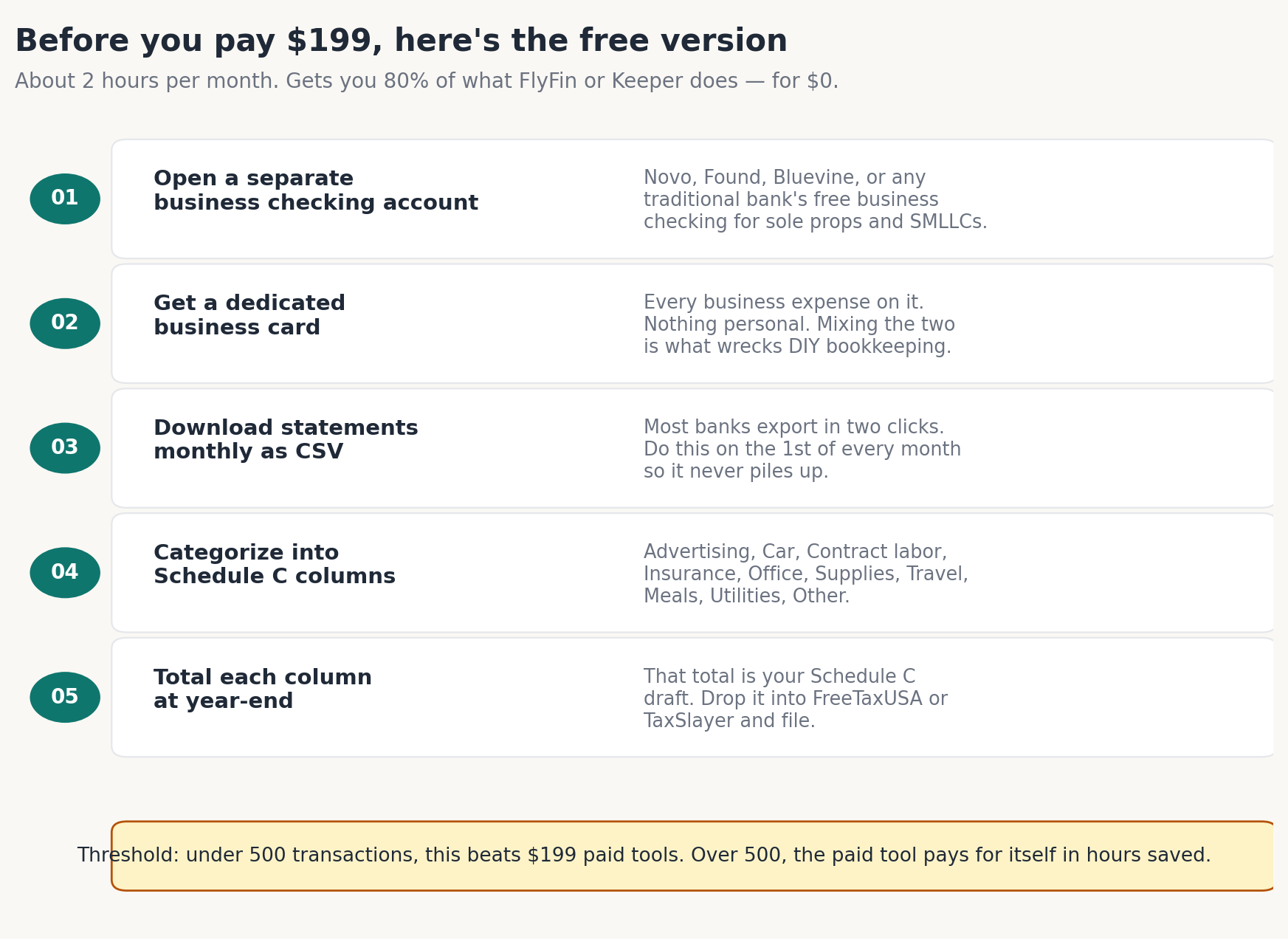Click the FreeTaxUSA or TaxSlayer description text

[796, 698]
